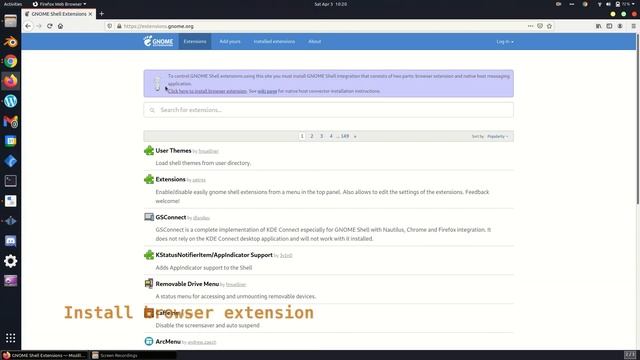This screenshot has height=360, width=640.
Task: Go back in Firefox
Action: tap(28, 26)
